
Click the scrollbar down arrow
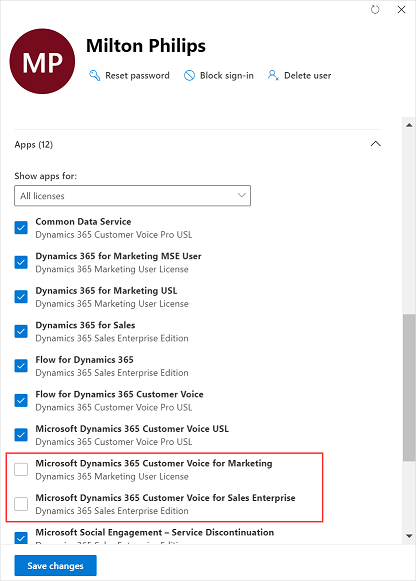tap(409, 536)
